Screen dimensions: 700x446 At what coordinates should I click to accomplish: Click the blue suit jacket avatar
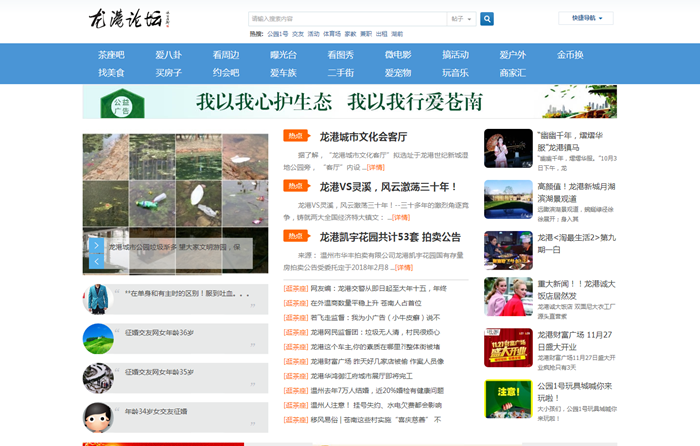pos(98,299)
